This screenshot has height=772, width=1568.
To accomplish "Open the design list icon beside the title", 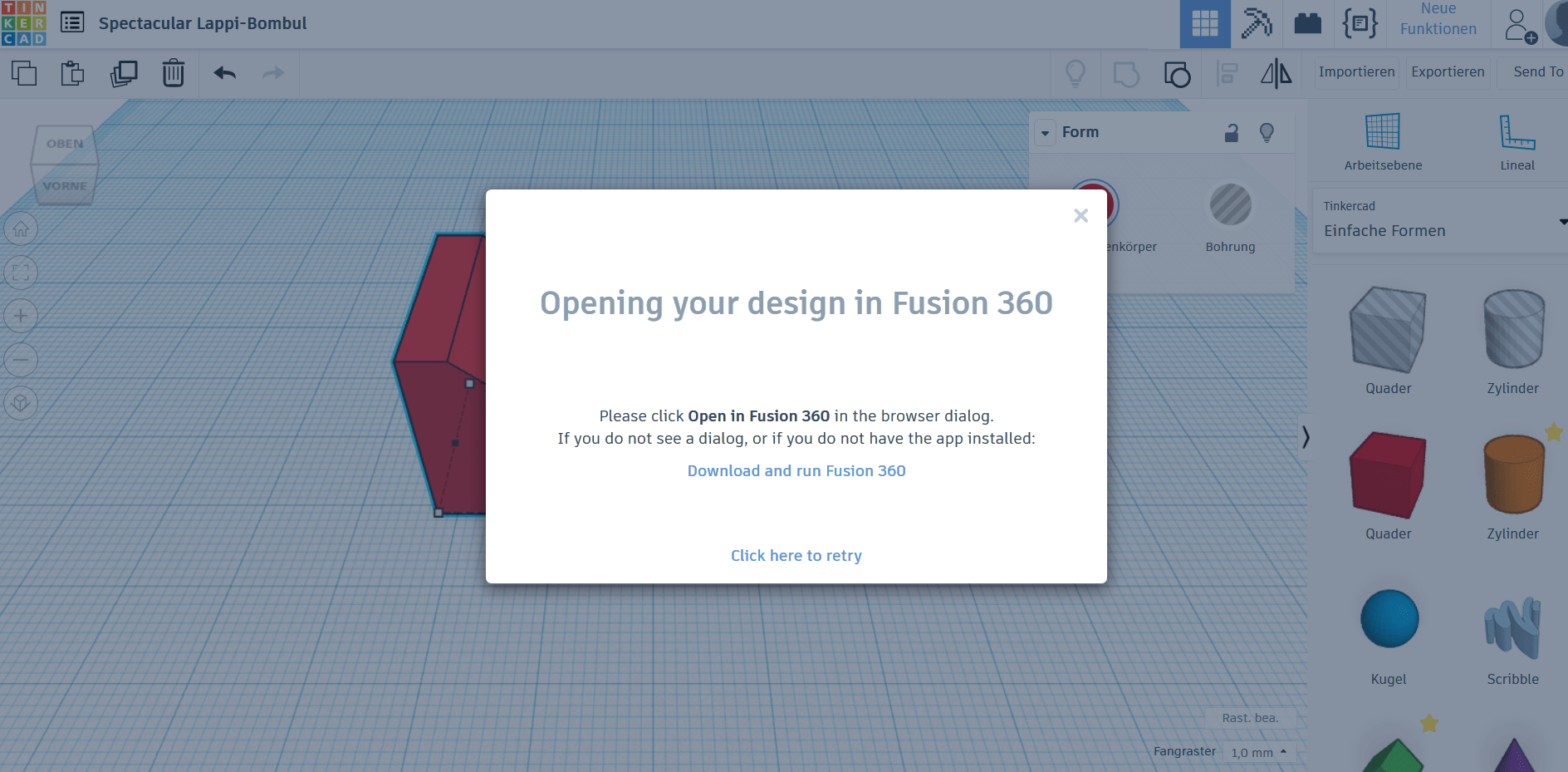I will pos(72,22).
